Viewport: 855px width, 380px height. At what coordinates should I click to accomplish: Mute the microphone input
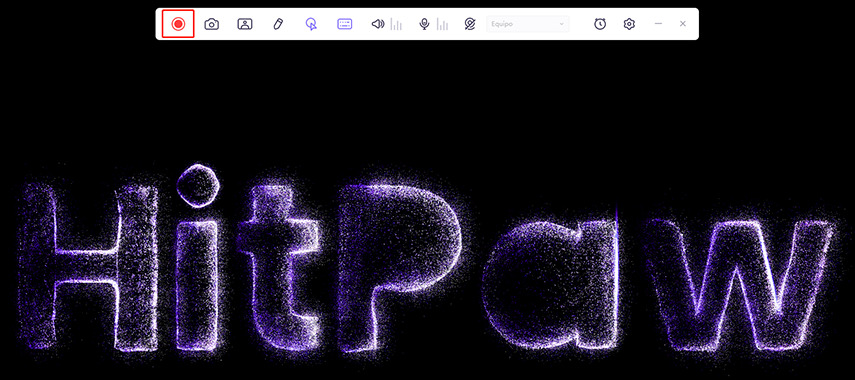click(424, 24)
